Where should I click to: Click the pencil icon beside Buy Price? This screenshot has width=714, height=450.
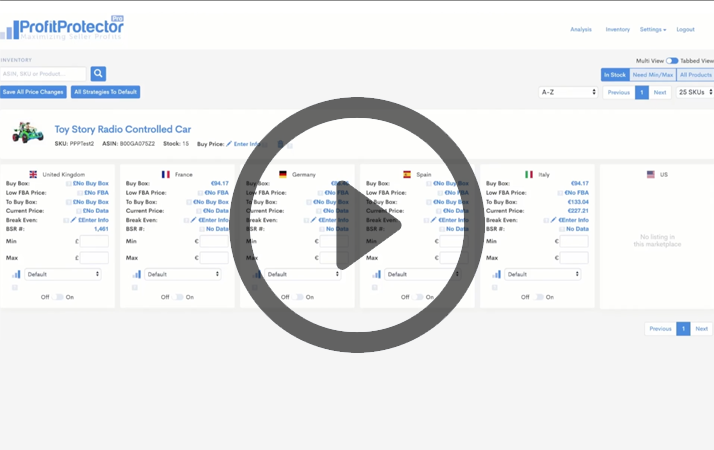pos(229,144)
